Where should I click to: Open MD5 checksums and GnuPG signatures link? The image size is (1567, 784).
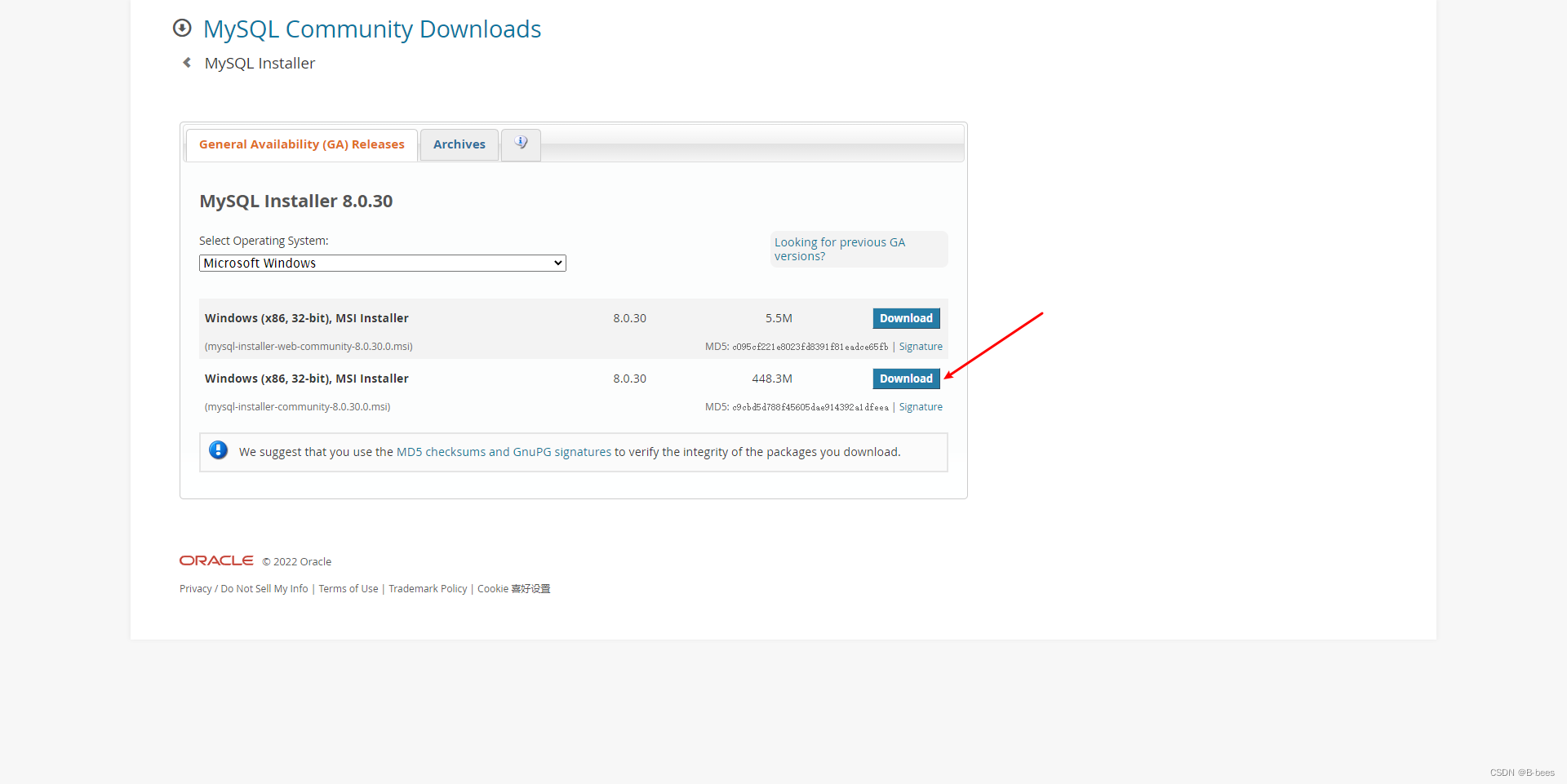tap(504, 452)
